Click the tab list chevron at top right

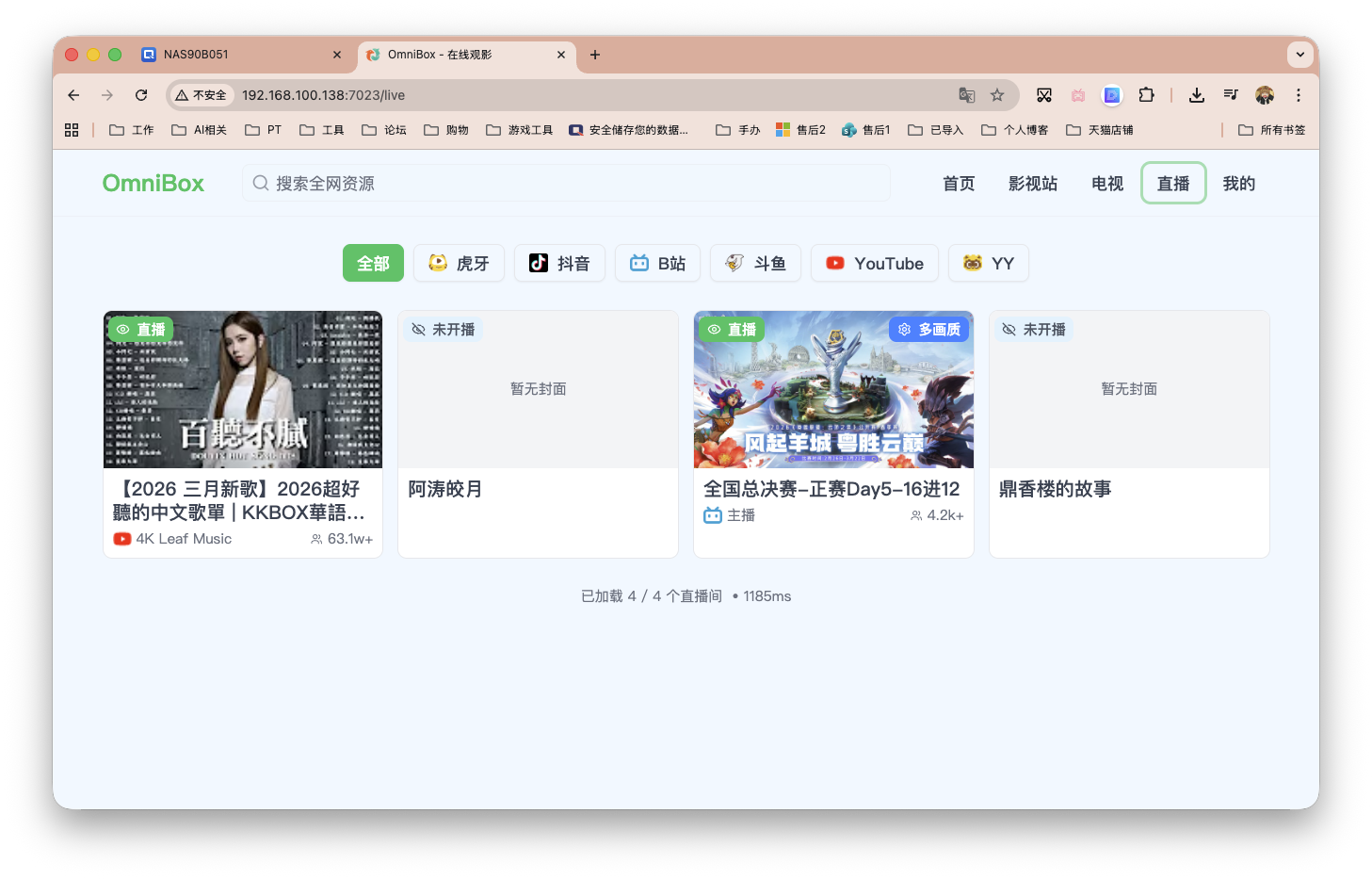click(x=1300, y=55)
